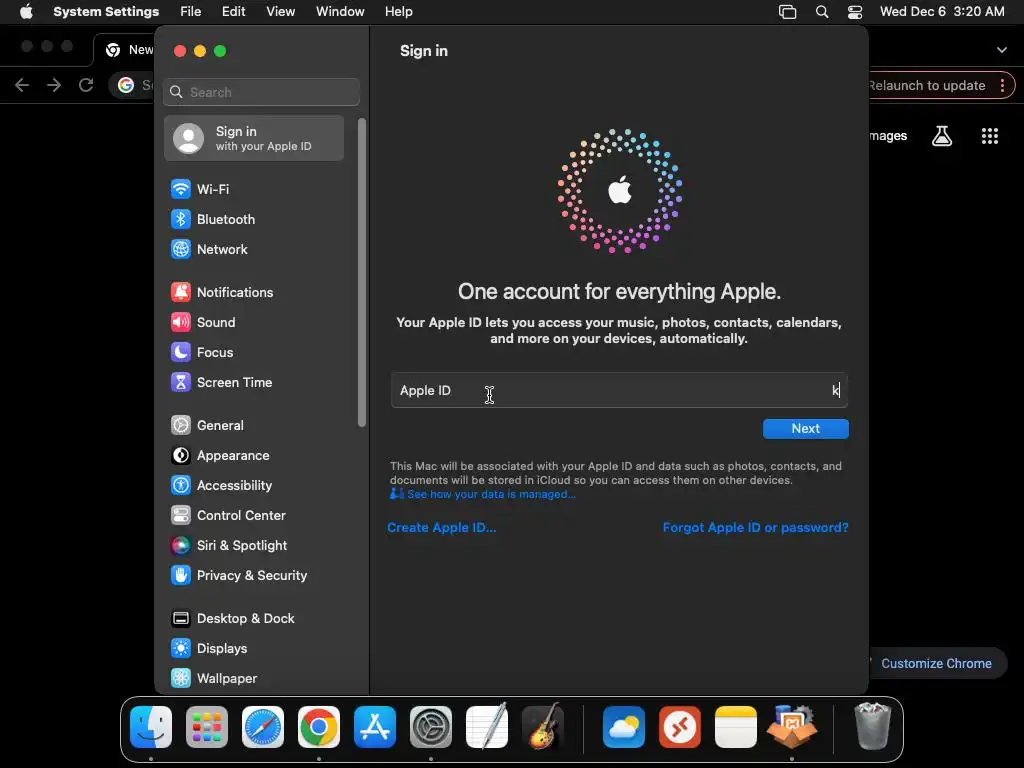Viewport: 1024px width, 768px height.
Task: Click Chrome reload button
Action: (x=86, y=85)
